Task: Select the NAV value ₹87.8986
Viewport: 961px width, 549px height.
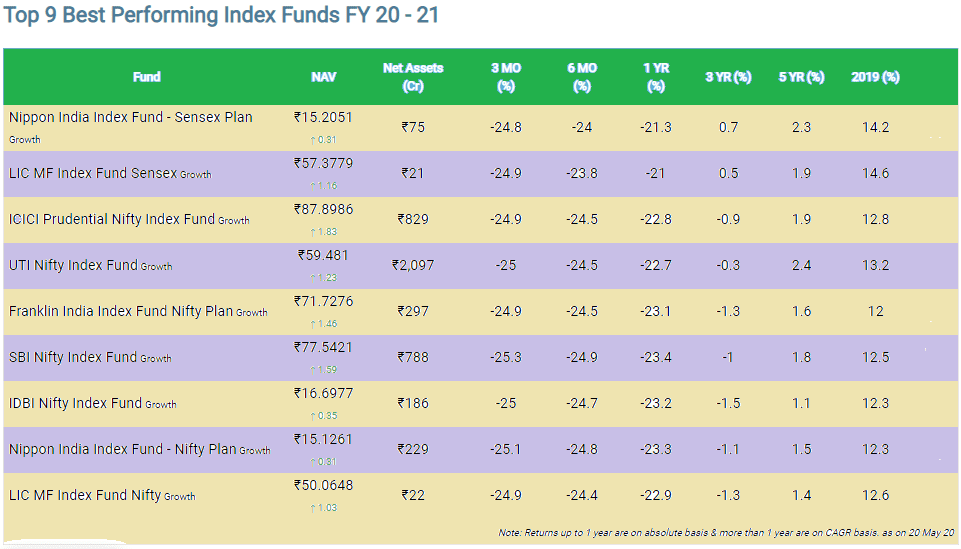Action: [324, 210]
